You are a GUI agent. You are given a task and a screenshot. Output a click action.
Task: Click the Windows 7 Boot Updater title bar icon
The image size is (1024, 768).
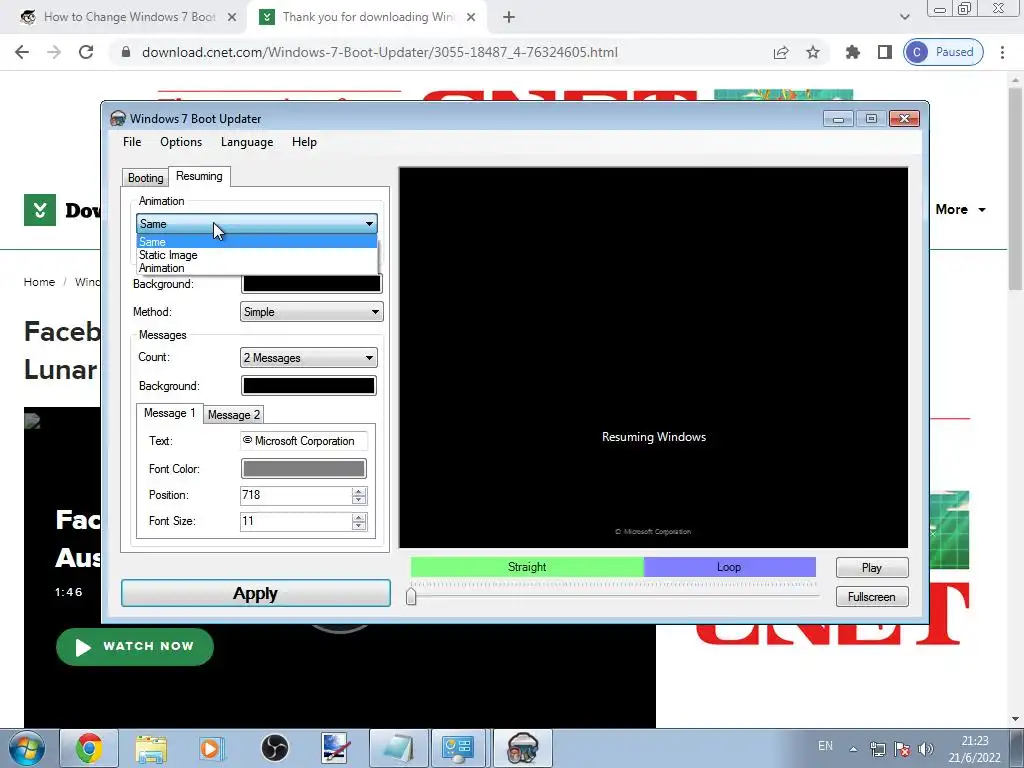pyautogui.click(x=118, y=118)
